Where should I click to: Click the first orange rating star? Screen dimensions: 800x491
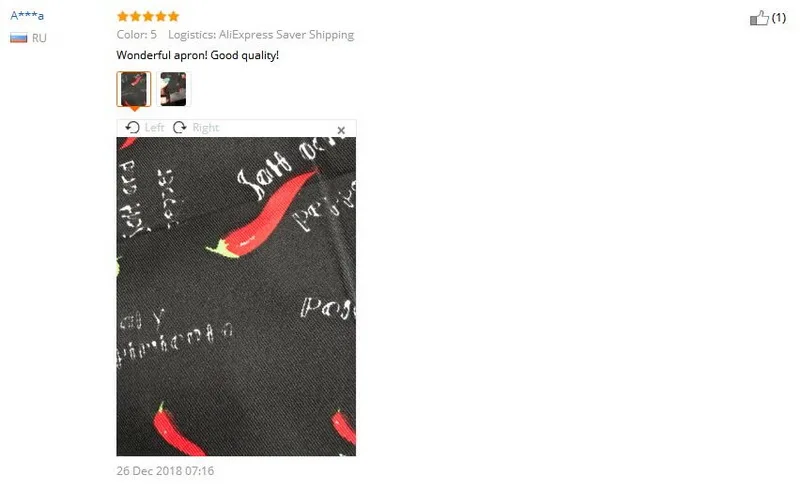click(122, 16)
